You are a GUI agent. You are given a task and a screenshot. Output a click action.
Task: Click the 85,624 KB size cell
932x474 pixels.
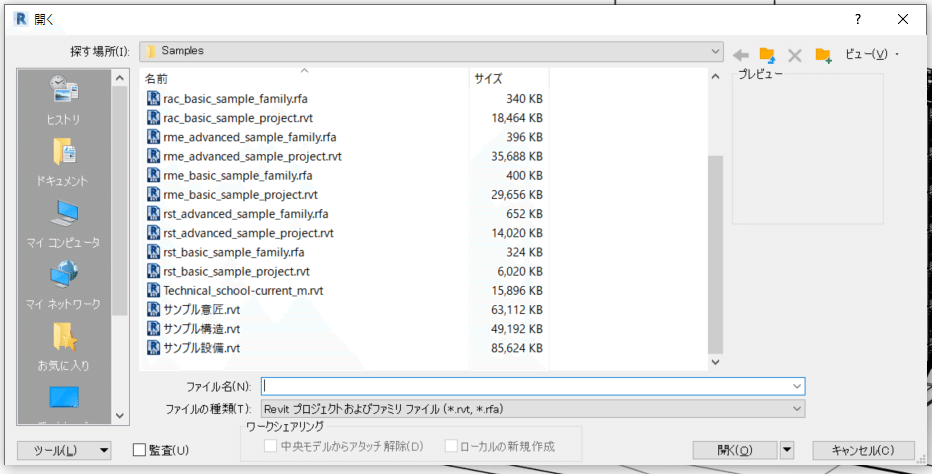point(517,348)
